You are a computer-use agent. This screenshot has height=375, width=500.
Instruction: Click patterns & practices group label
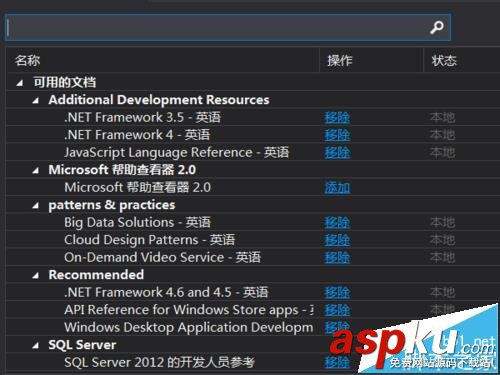112,205
